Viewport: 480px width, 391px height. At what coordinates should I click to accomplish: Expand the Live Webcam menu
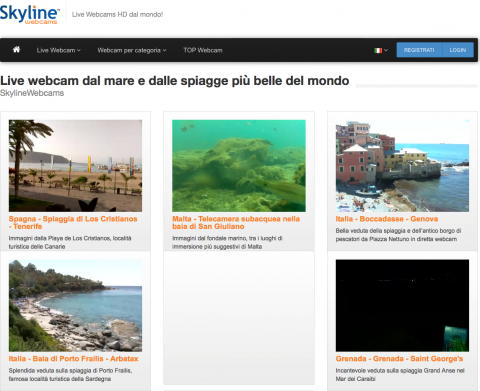coord(59,50)
